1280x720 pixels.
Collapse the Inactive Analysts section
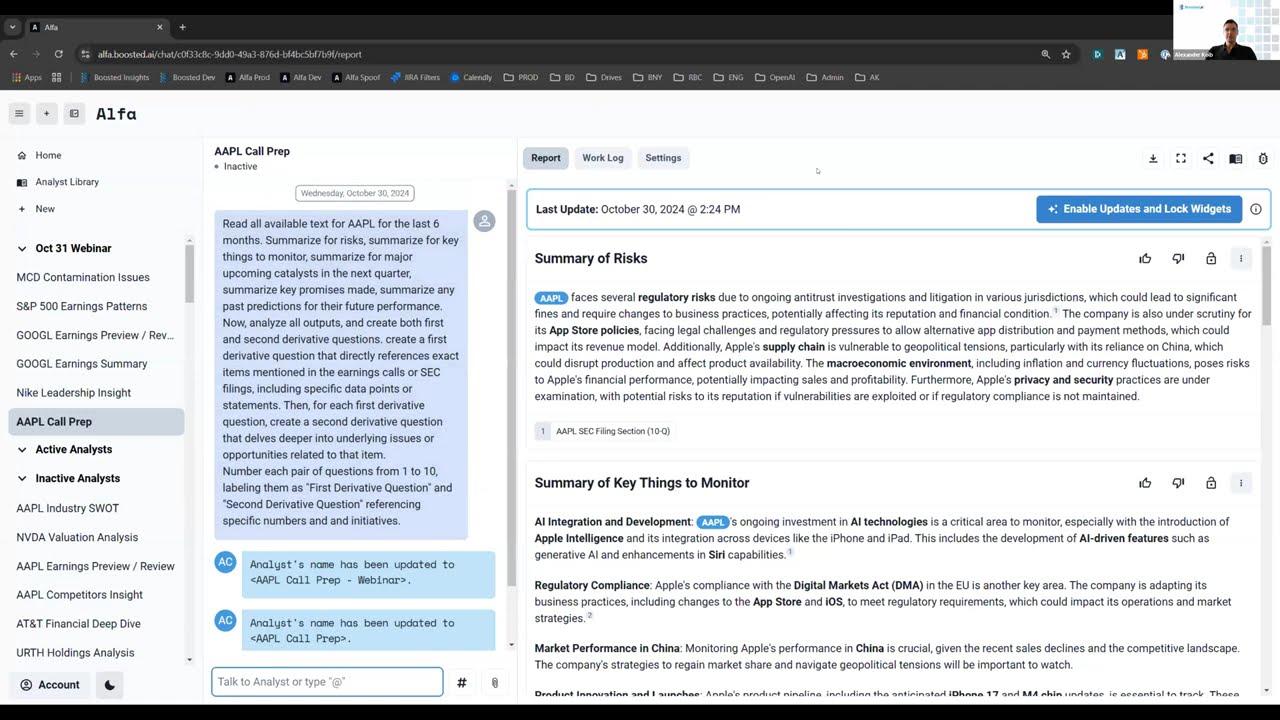(22, 479)
